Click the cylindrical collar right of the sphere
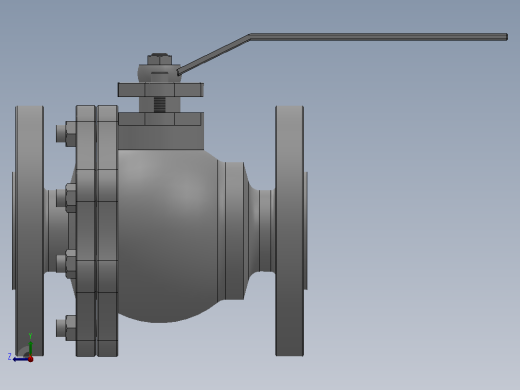Screen dimensions: 520x390 point(231,231)
